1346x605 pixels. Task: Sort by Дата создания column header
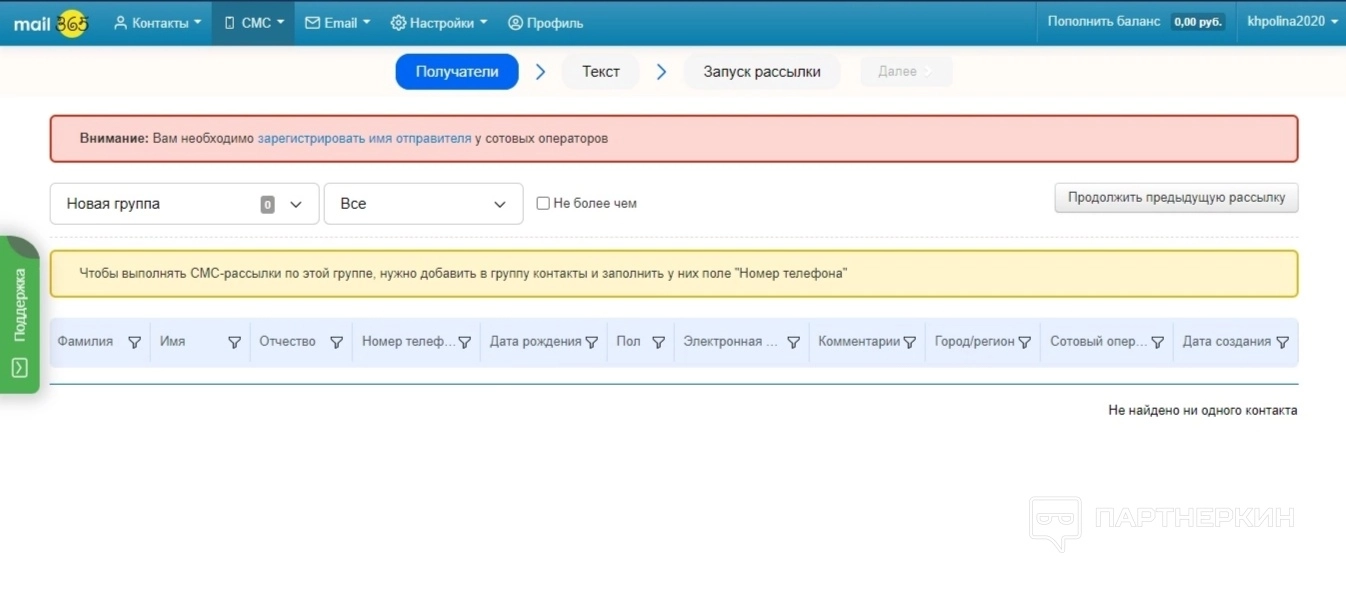(1227, 342)
